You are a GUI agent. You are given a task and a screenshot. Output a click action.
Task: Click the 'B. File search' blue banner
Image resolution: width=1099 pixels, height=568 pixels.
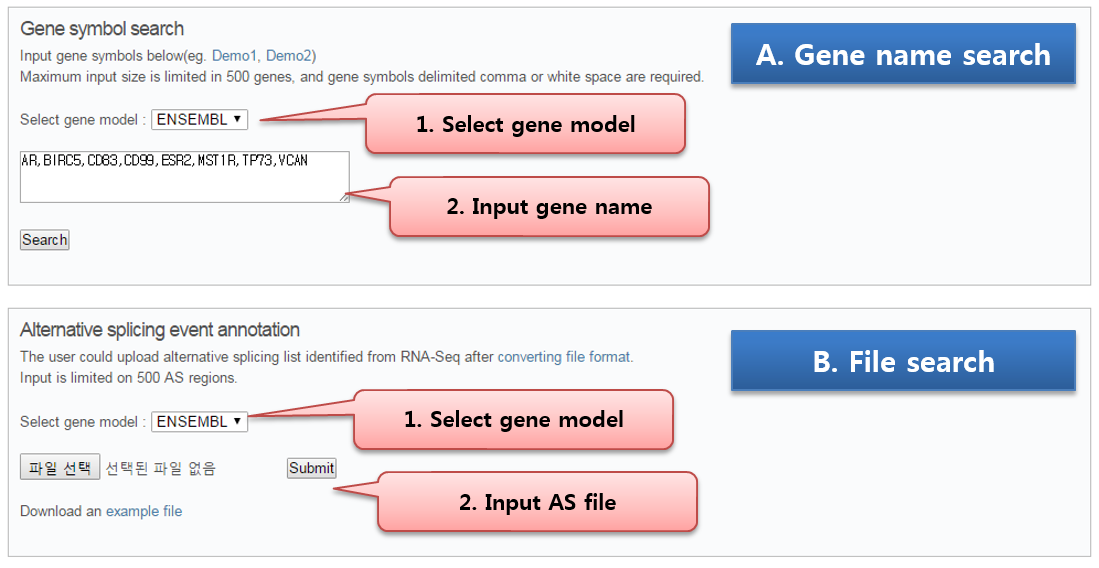click(x=903, y=361)
